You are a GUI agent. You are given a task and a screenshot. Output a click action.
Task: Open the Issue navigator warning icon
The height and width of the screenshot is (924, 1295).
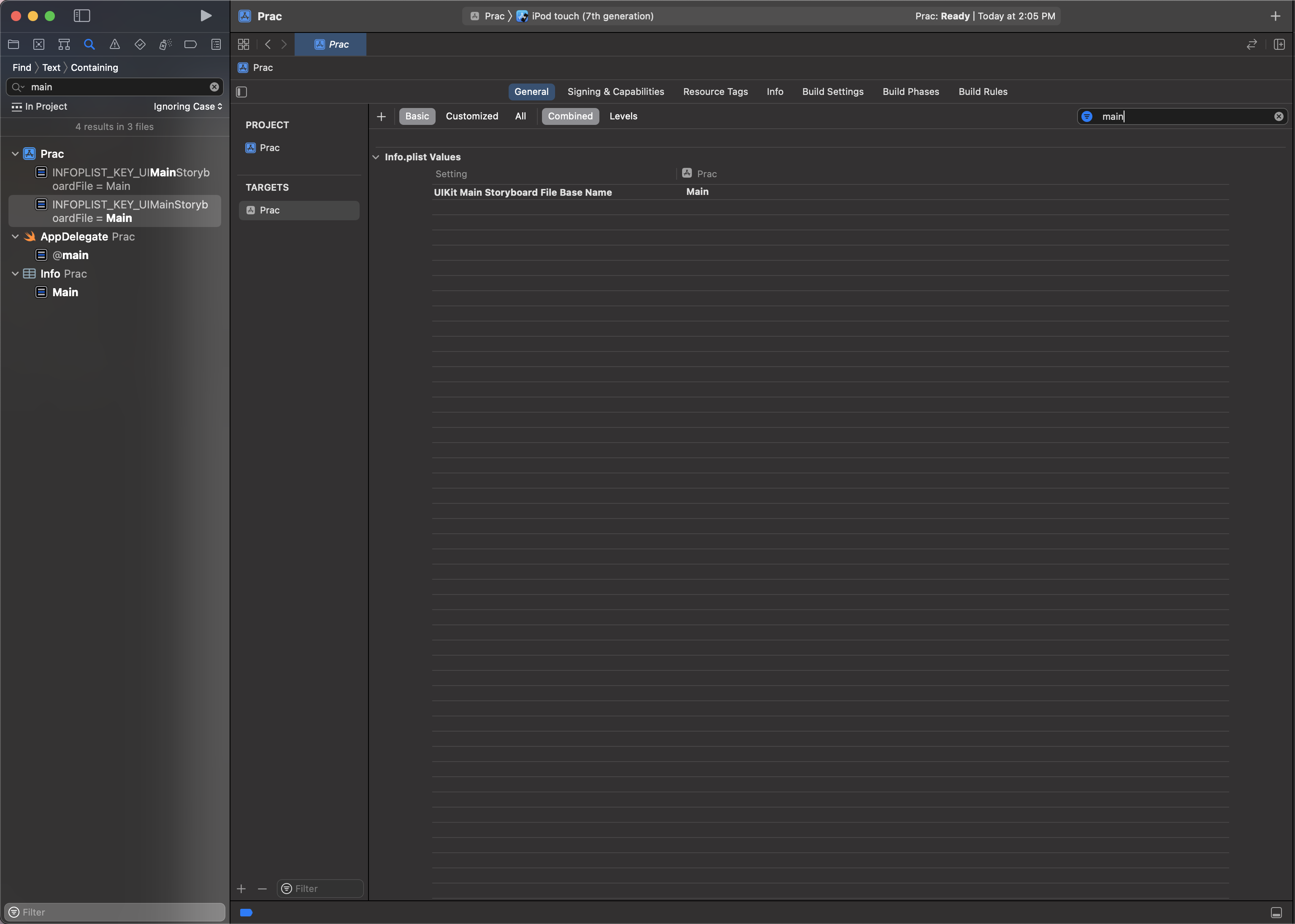tap(114, 44)
